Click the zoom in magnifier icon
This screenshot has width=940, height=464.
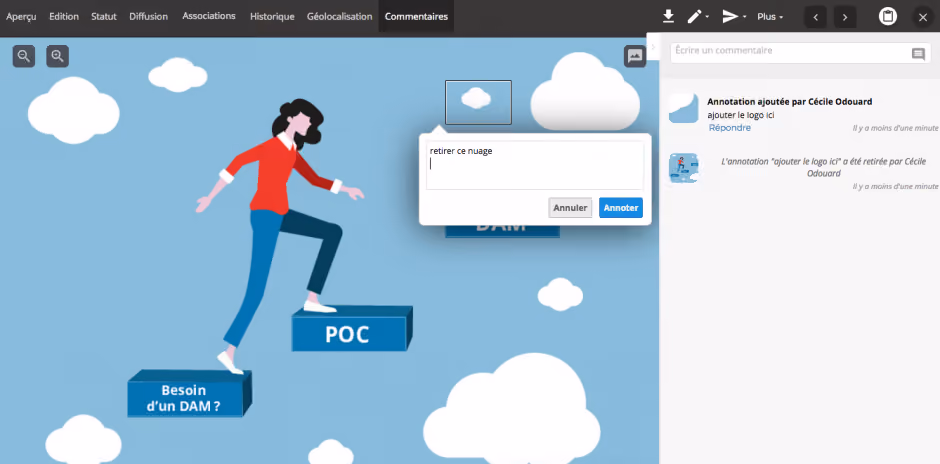[58, 56]
